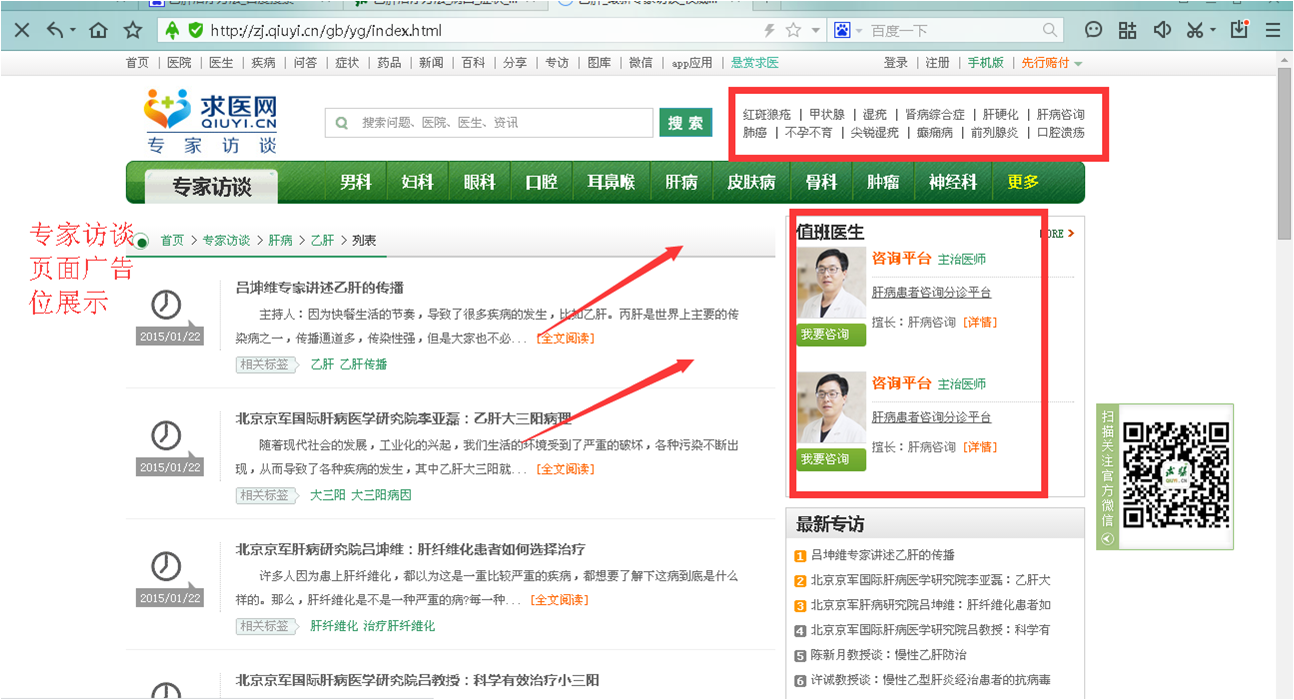1294x700 pixels.
Task: Click the back arrow navigation icon
Action: [55, 30]
